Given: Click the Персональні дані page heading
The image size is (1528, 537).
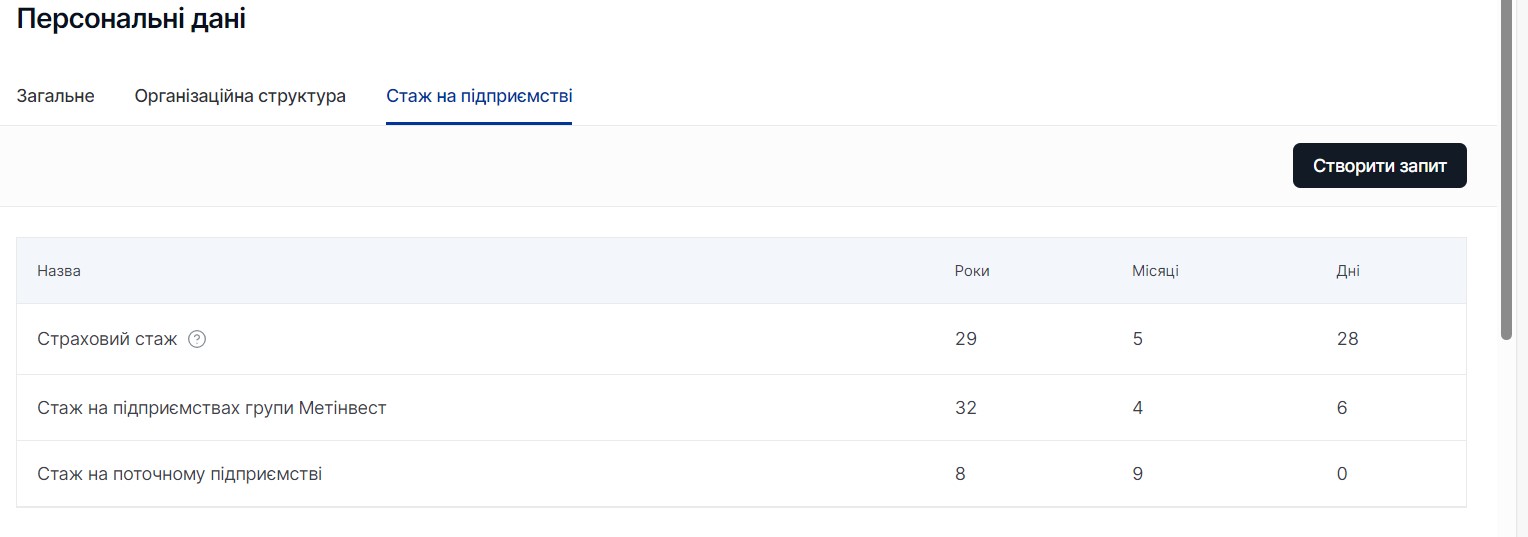Looking at the screenshot, I should click(x=131, y=19).
